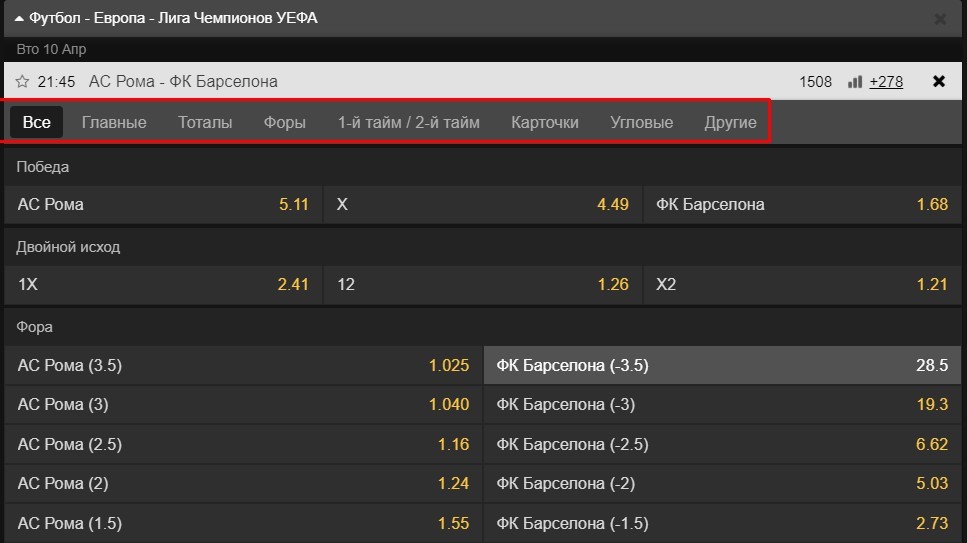Switch to the Другие tab

tap(730, 122)
